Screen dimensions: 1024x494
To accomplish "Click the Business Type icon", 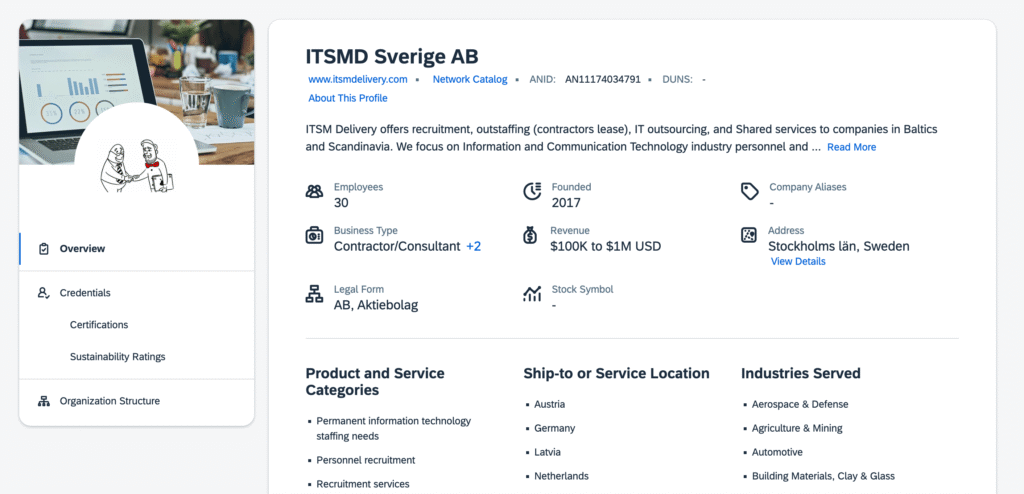I will [314, 235].
